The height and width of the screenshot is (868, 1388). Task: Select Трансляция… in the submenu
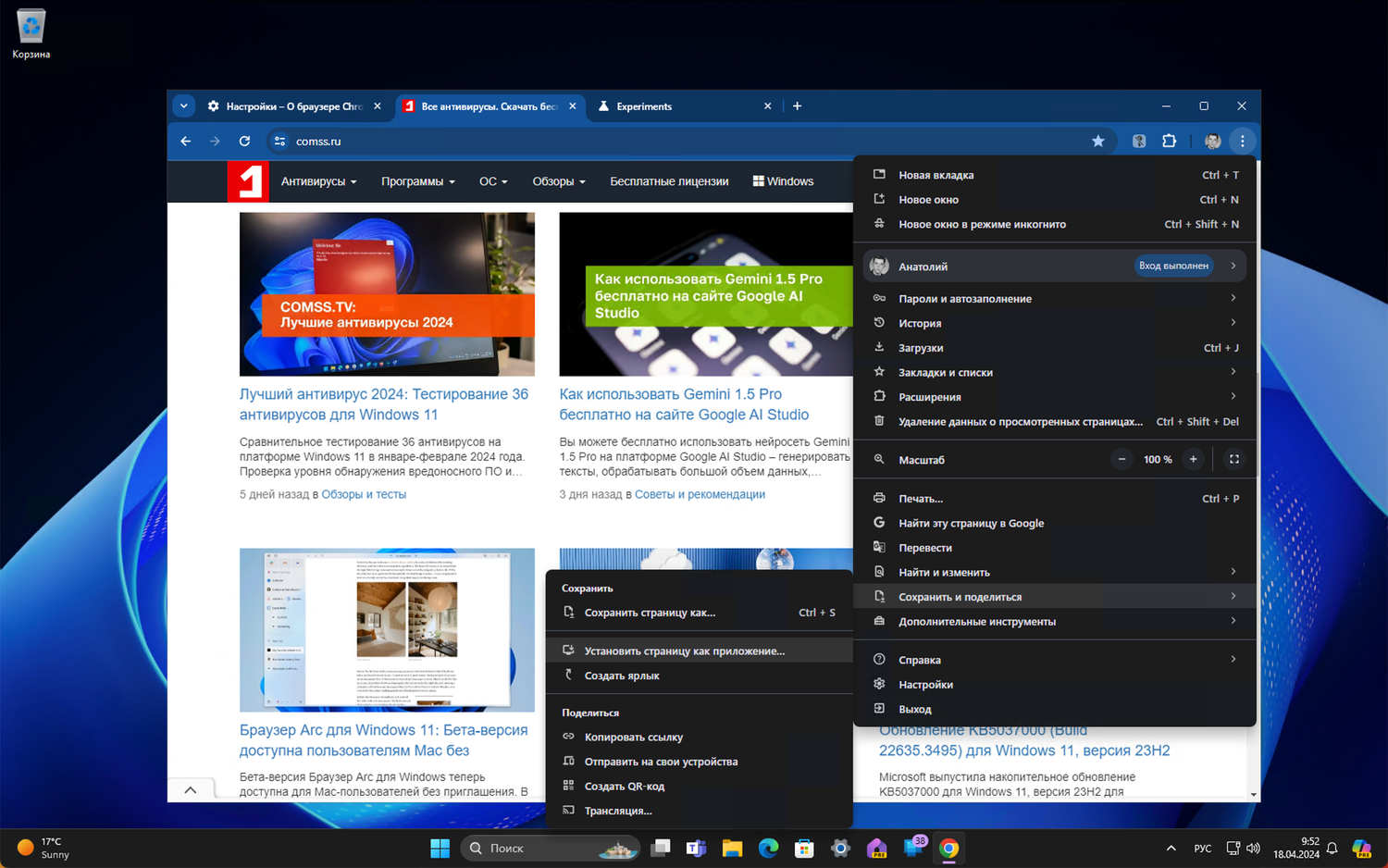pos(700,811)
